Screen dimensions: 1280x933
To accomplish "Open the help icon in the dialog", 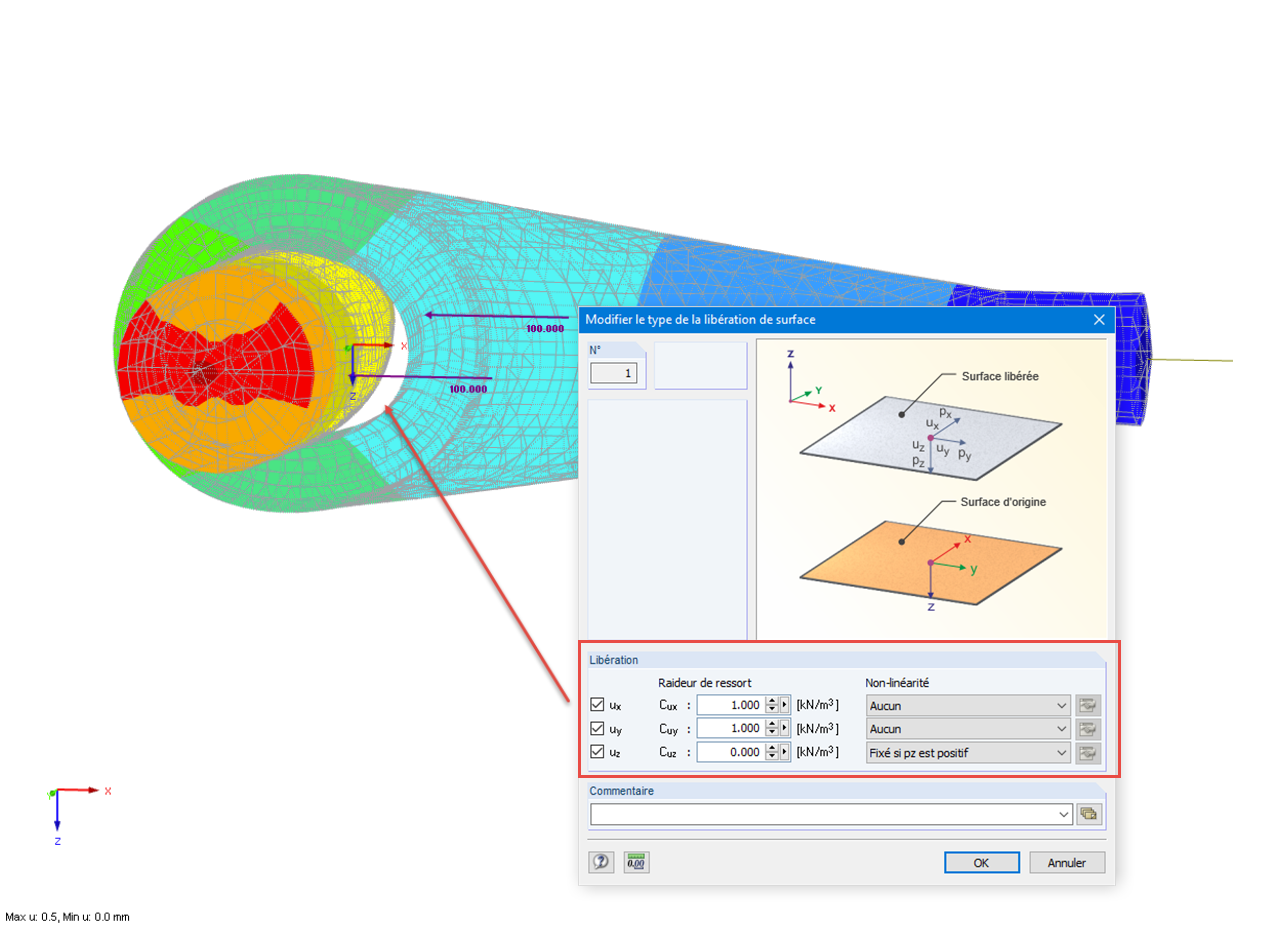I will (x=602, y=862).
